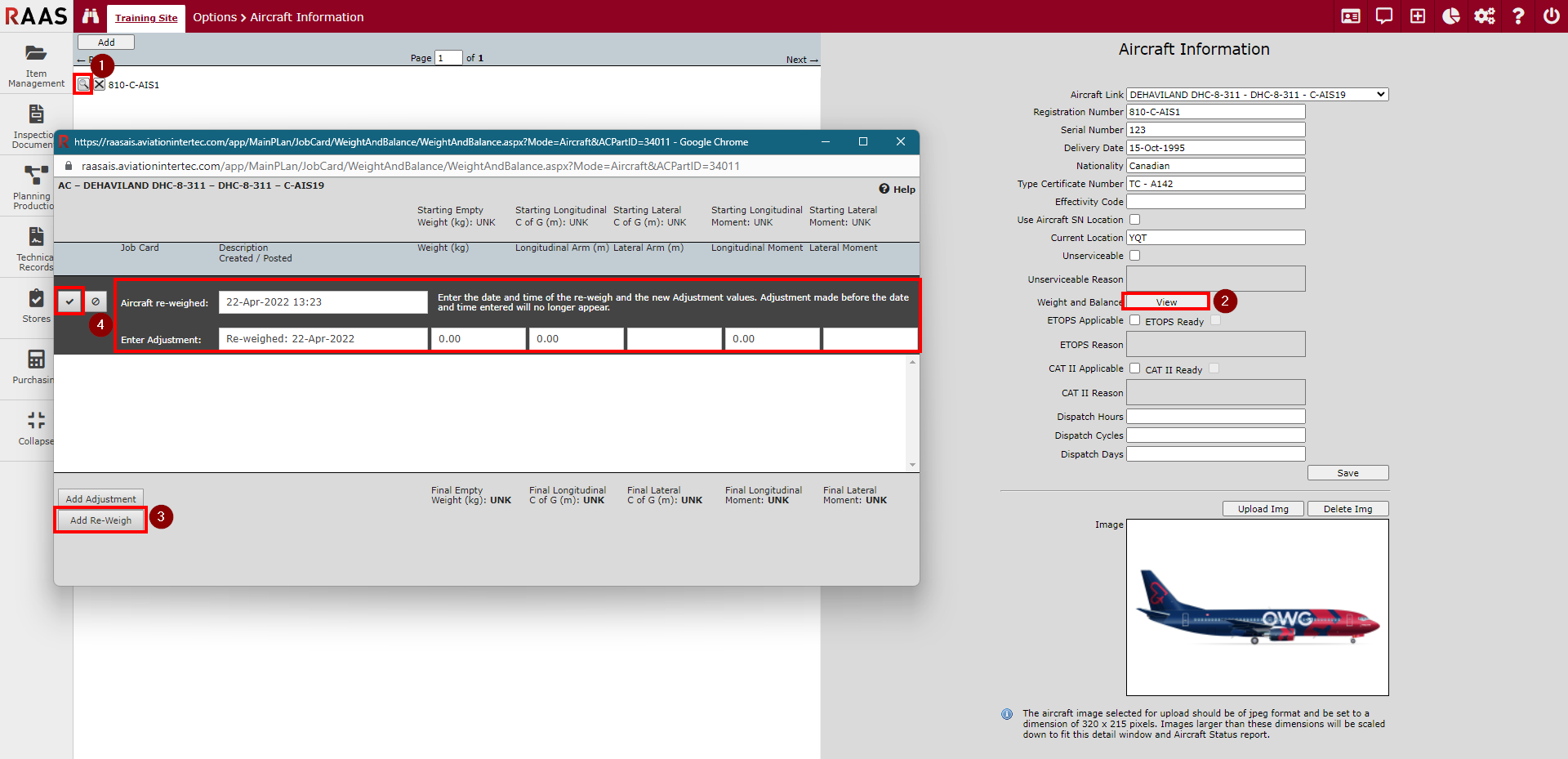This screenshot has width=1568, height=759.
Task: Click the logout power icon
Action: tap(1552, 16)
